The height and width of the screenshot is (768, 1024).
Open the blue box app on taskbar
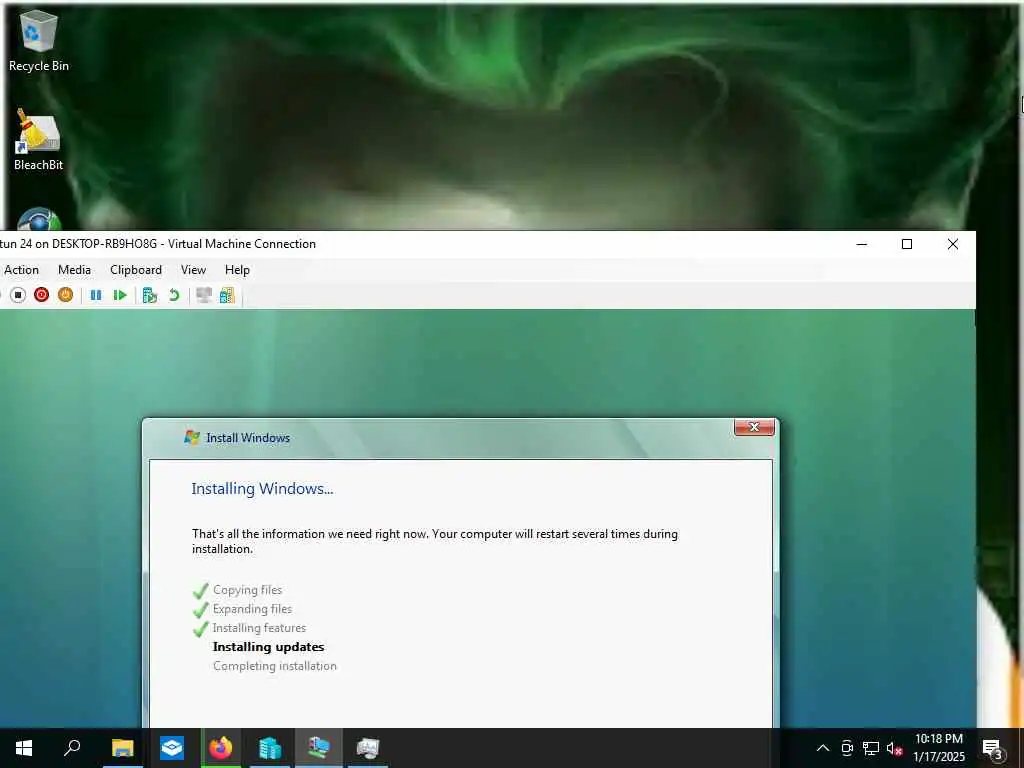172,748
